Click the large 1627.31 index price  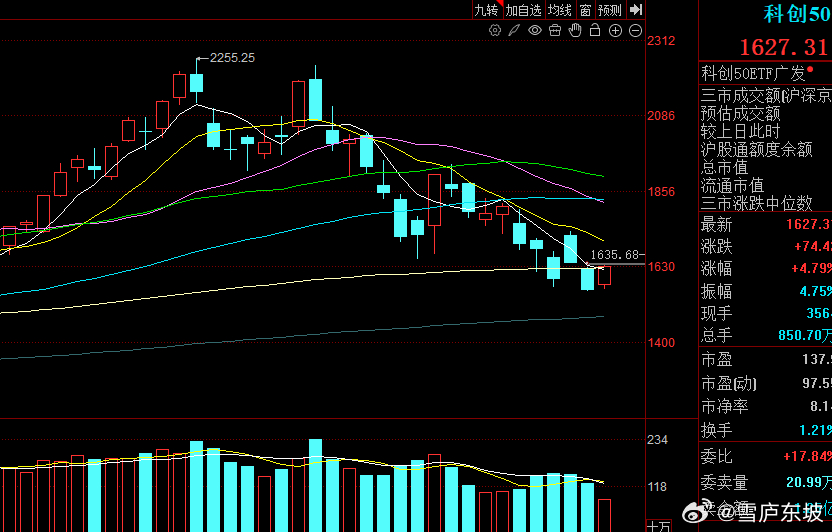(x=784, y=48)
